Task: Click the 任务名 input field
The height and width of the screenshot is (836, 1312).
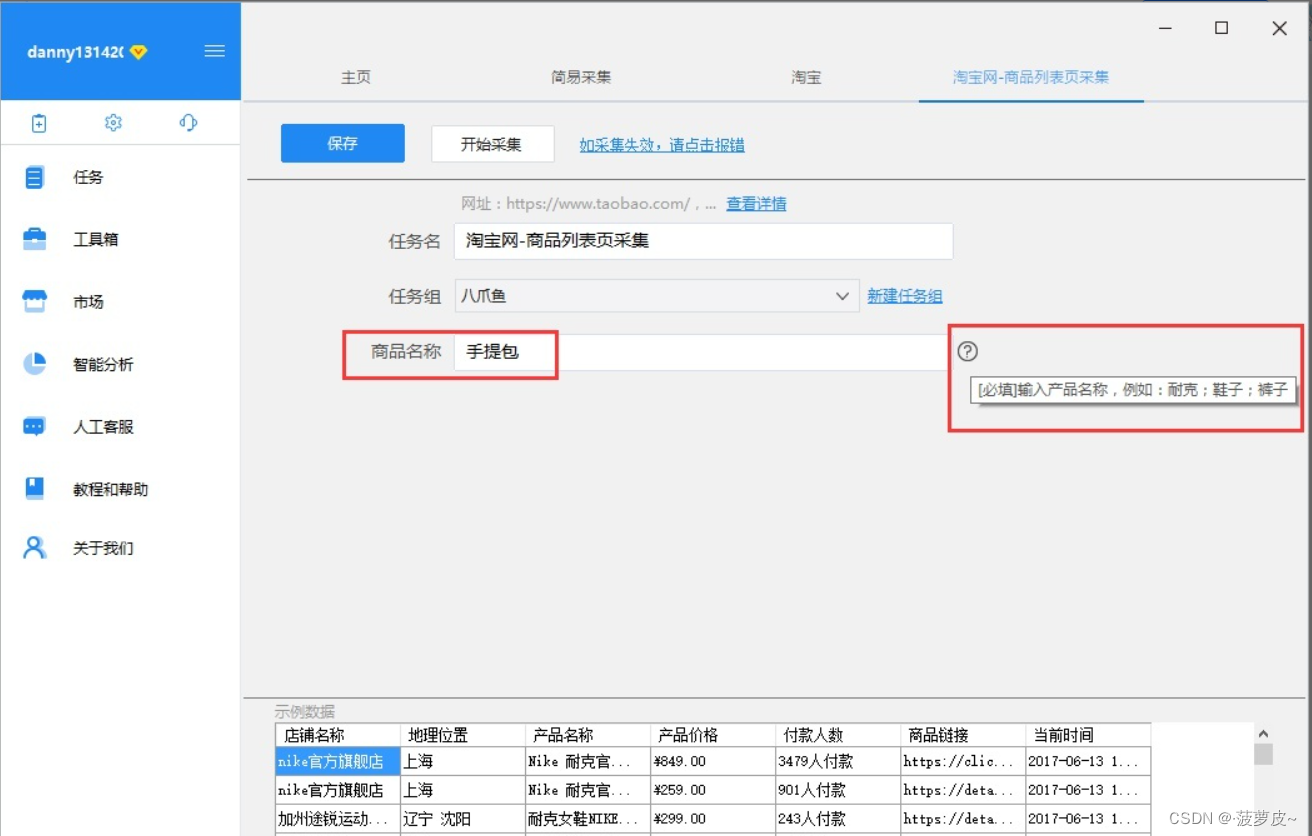Action: pyautogui.click(x=704, y=241)
